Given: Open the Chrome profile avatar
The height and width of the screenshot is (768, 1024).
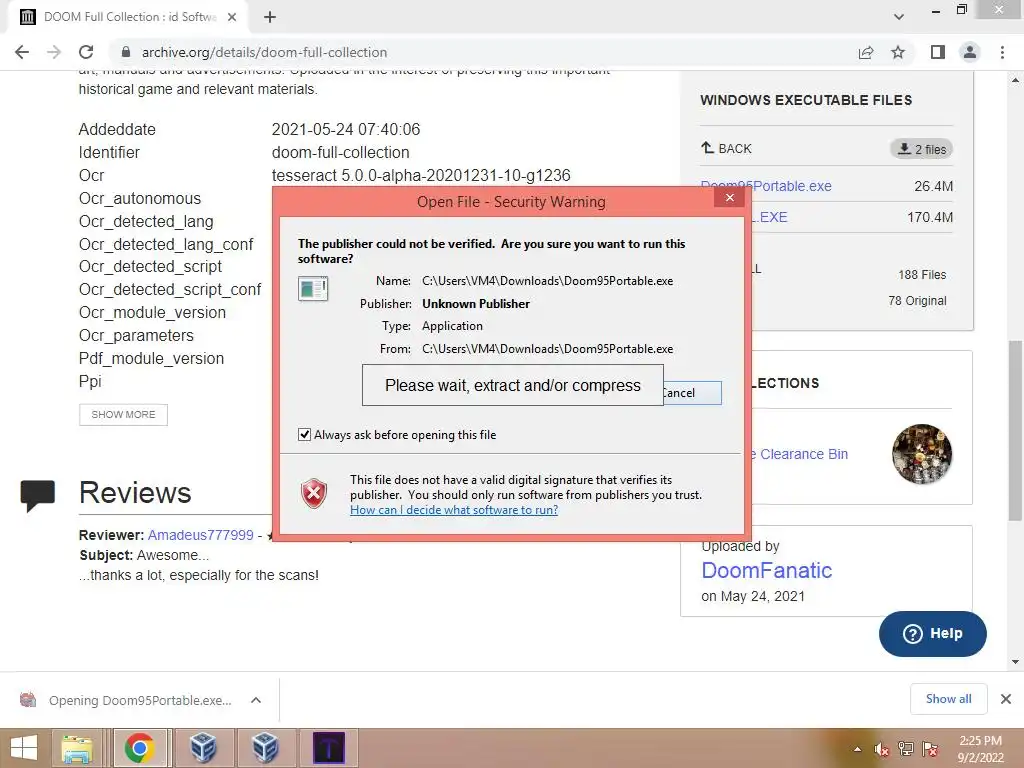Looking at the screenshot, I should (x=970, y=52).
